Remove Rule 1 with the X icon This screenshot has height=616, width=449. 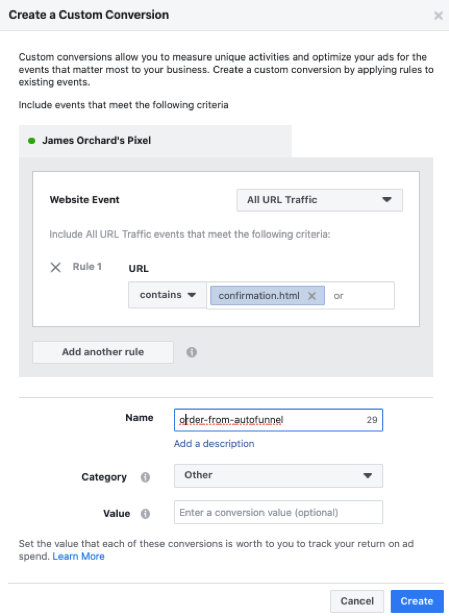56,268
